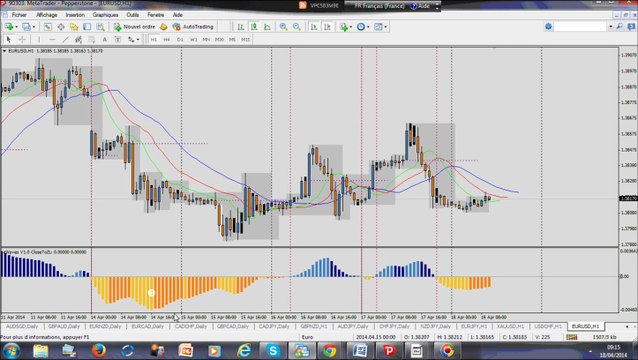Switch timeframe to M15

[x=245, y=39]
